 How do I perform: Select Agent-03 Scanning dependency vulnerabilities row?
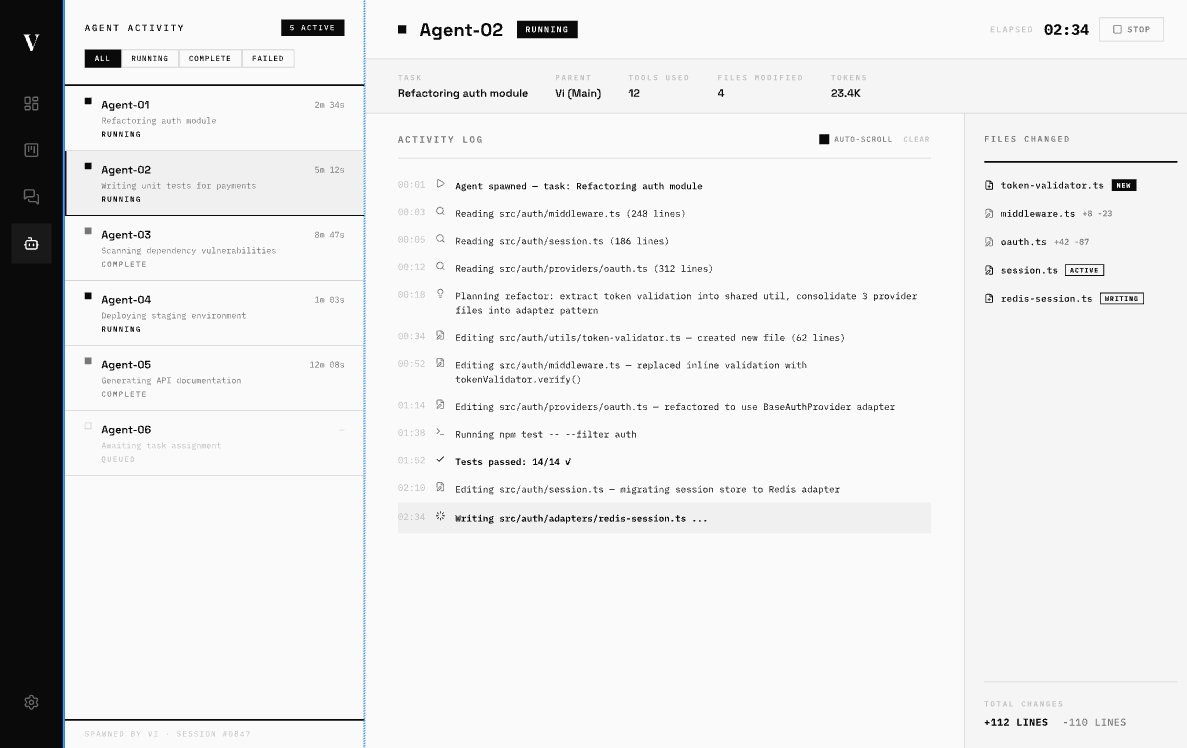click(214, 248)
